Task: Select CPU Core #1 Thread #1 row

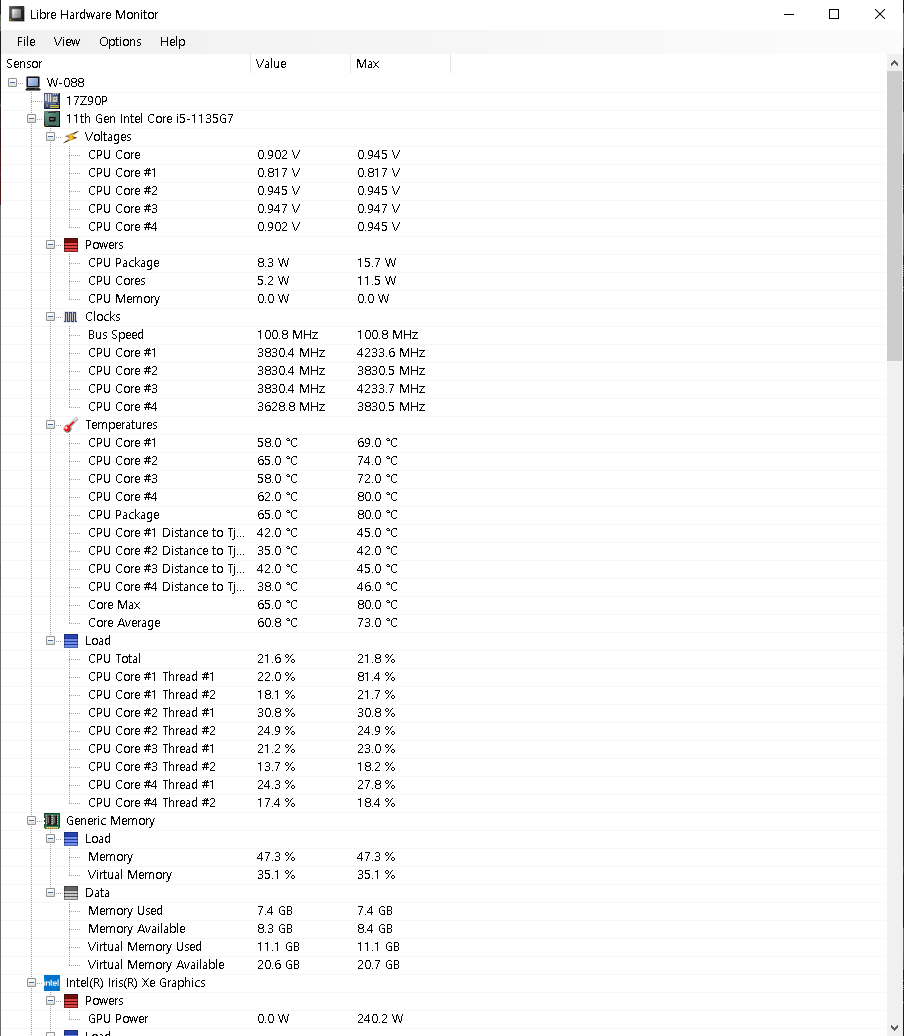Action: pos(443,677)
